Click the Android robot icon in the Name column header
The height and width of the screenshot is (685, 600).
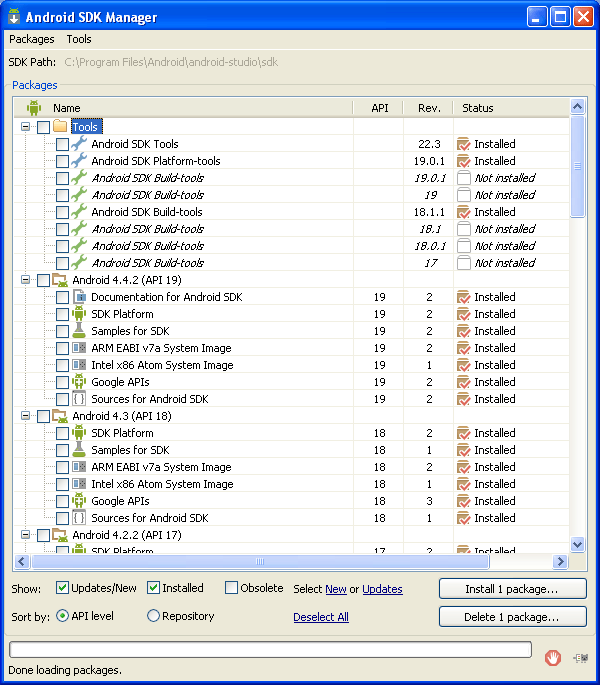pyautogui.click(x=34, y=107)
